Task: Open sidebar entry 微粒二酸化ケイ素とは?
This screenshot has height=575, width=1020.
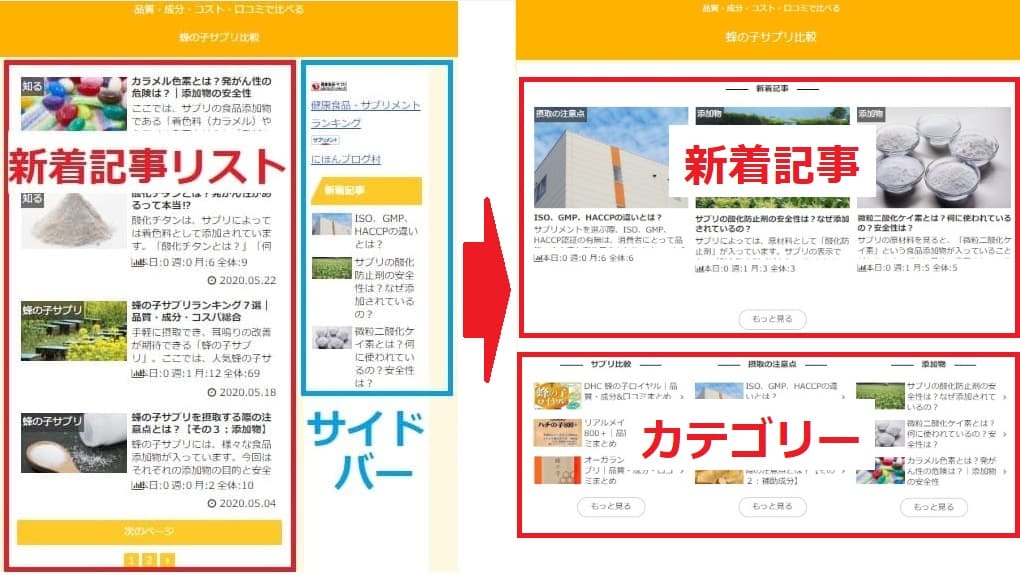Action: click(384, 357)
